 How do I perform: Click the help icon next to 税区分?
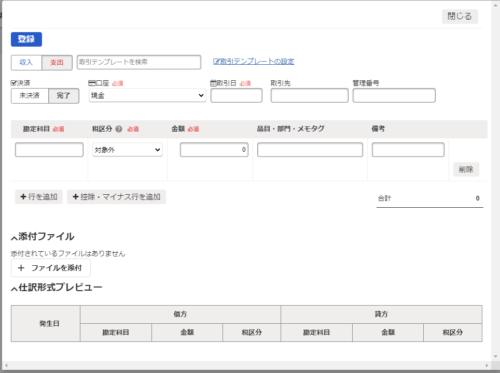[x=119, y=129]
